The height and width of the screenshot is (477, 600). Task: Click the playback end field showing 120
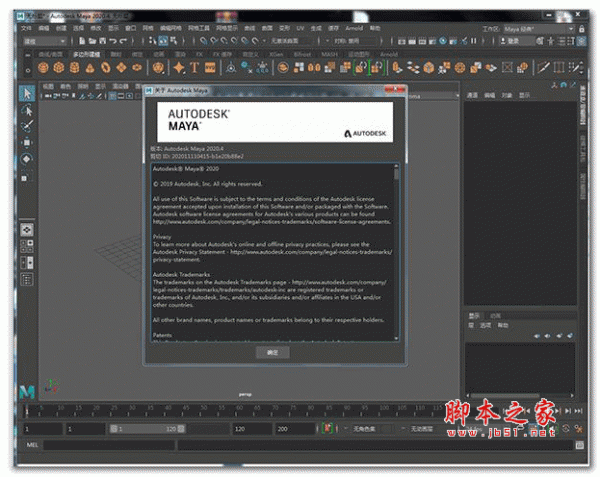tap(252, 429)
